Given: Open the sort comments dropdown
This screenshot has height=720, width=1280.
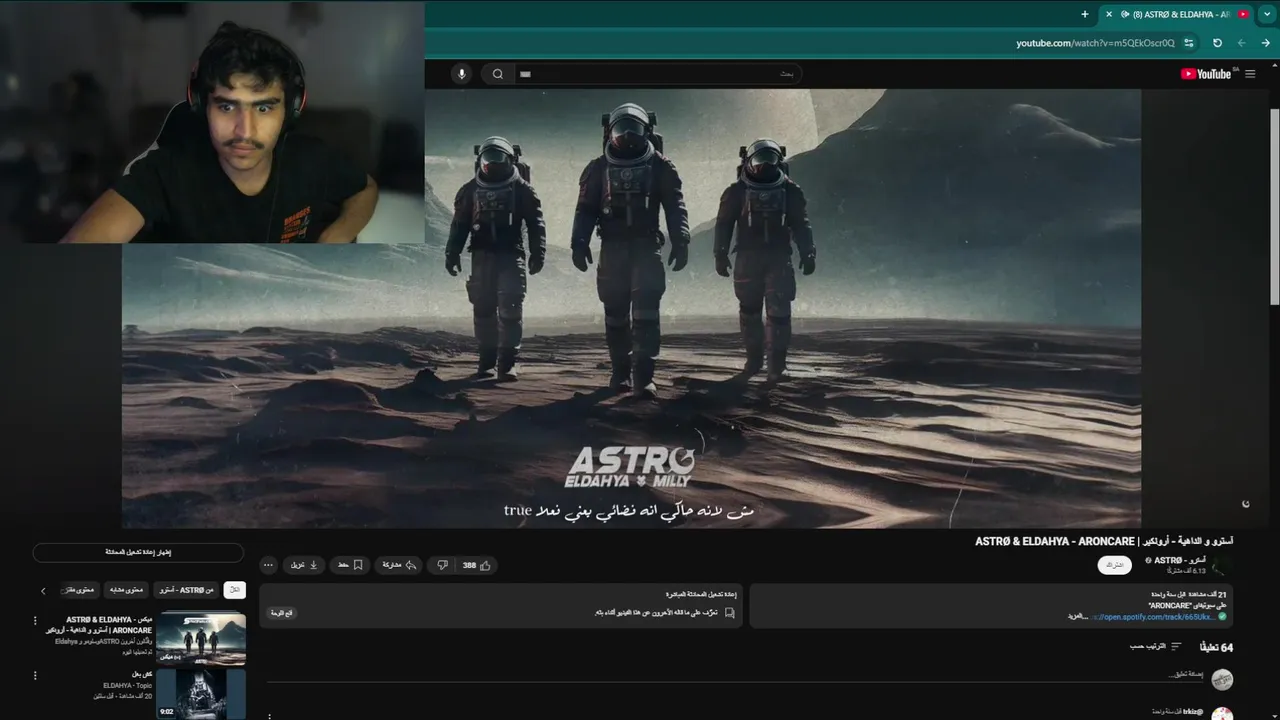Looking at the screenshot, I should [x=1156, y=647].
